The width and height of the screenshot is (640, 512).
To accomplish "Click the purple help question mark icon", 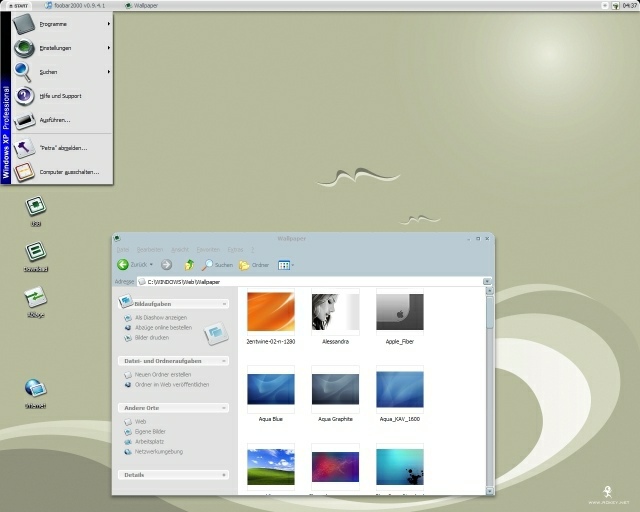I will pos(24,96).
